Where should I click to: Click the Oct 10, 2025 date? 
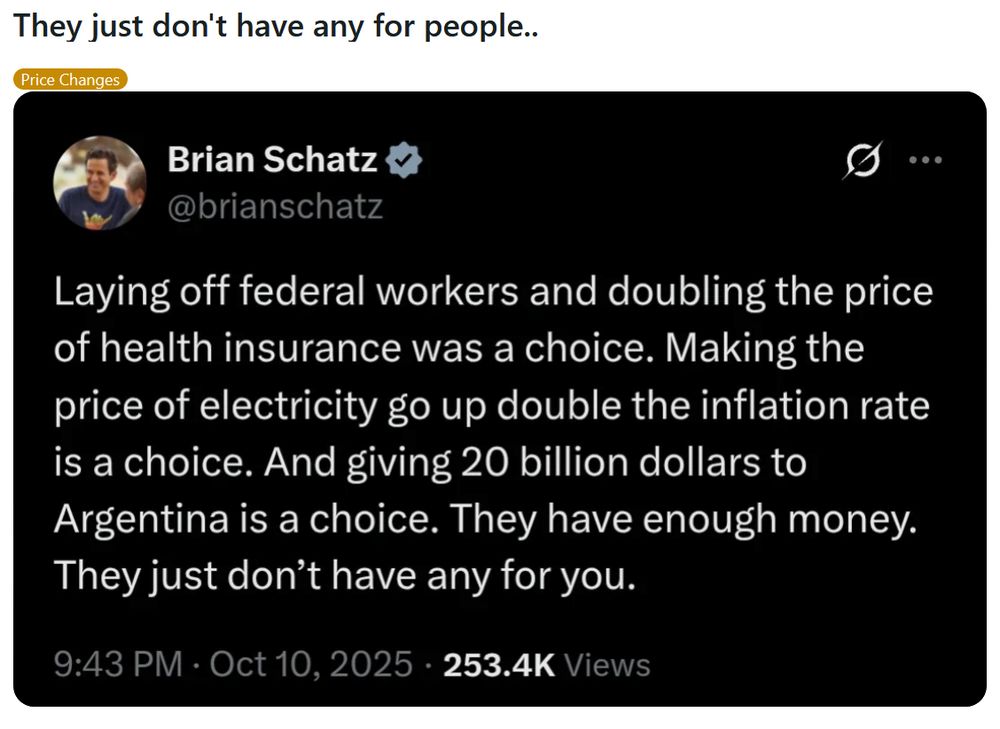(x=311, y=665)
